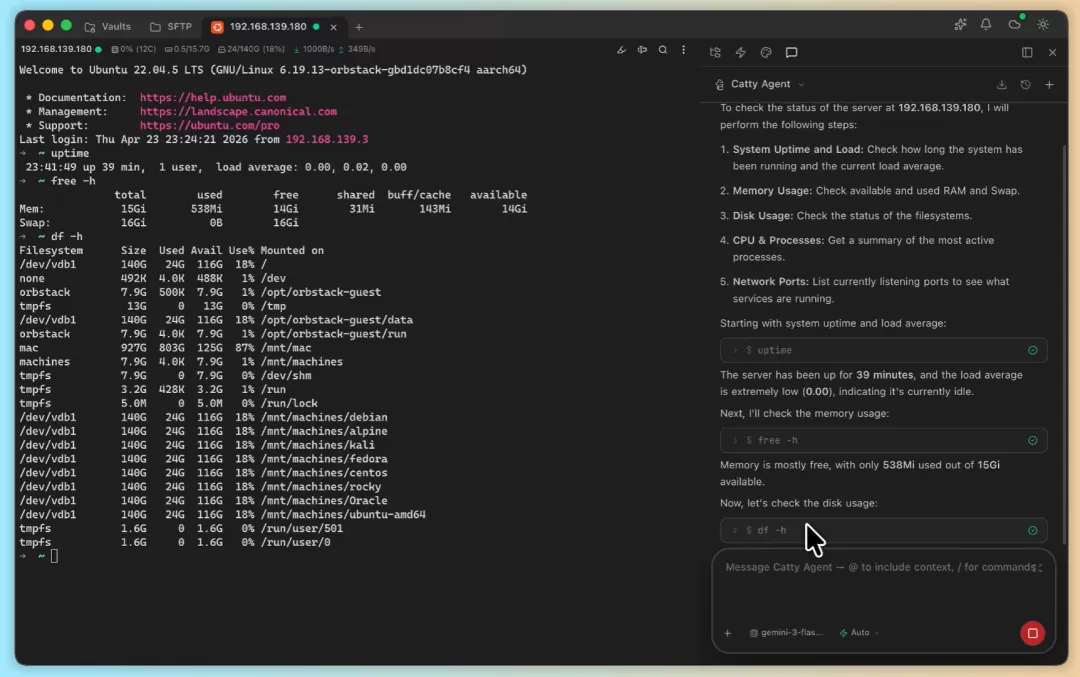Viewport: 1080px width, 677px height.
Task: Close the Catty Agent side panel
Action: [1052, 52]
